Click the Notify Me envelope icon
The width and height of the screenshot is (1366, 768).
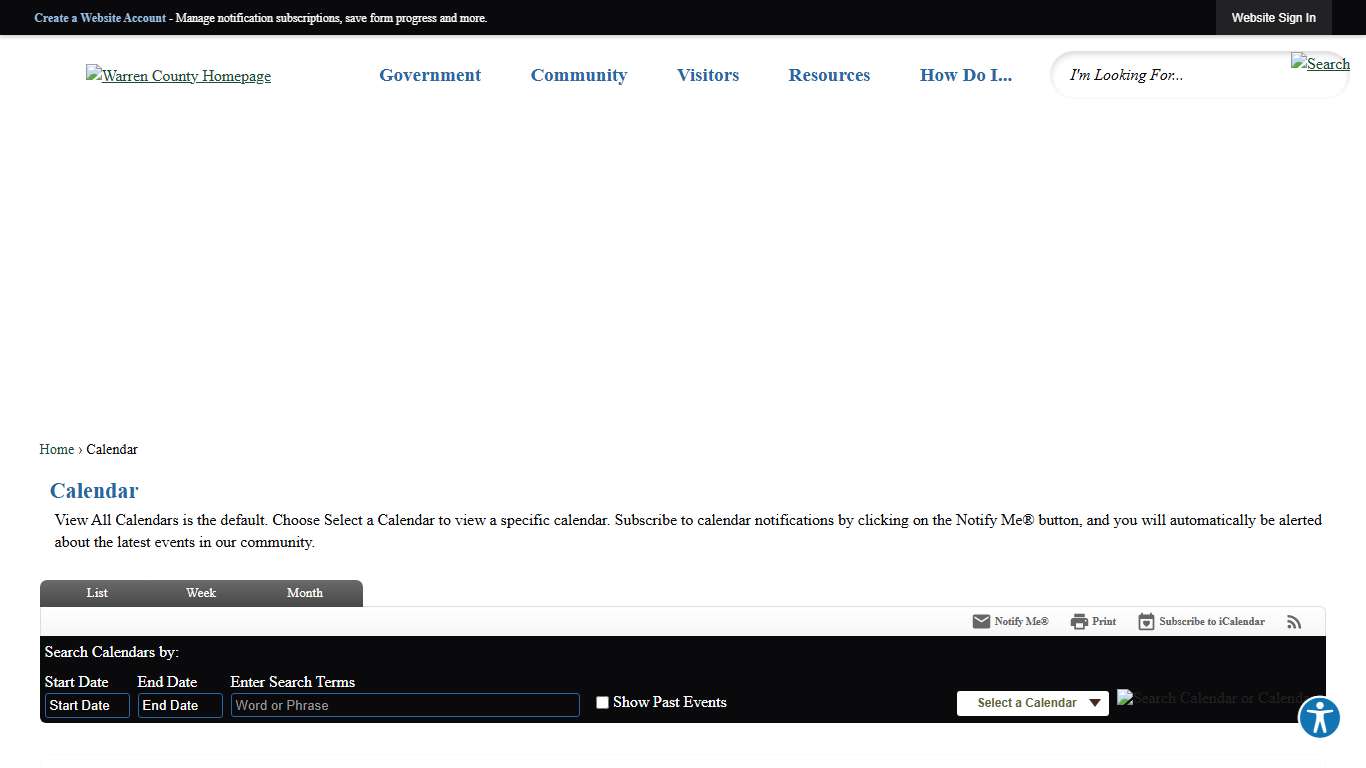click(x=981, y=622)
